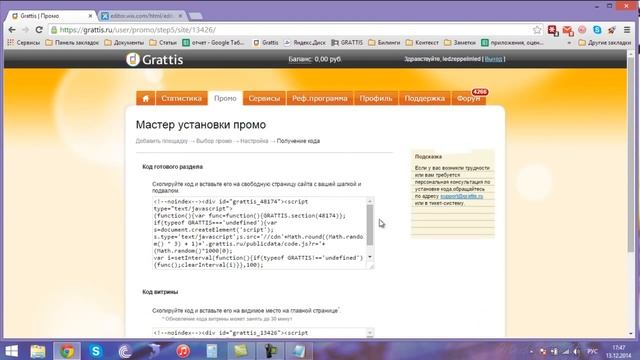This screenshot has width=640, height=360.
Task: Click the rocket extension icon in toolbar
Action: pyautogui.click(x=611, y=30)
